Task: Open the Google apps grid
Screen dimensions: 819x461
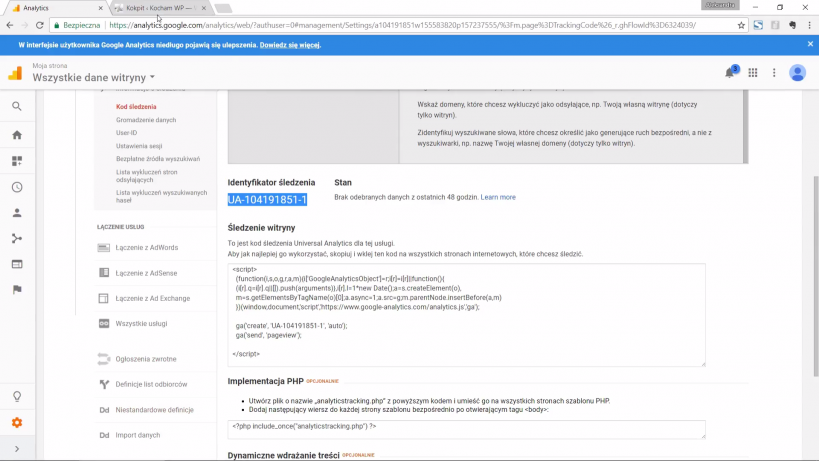Action: [753, 73]
